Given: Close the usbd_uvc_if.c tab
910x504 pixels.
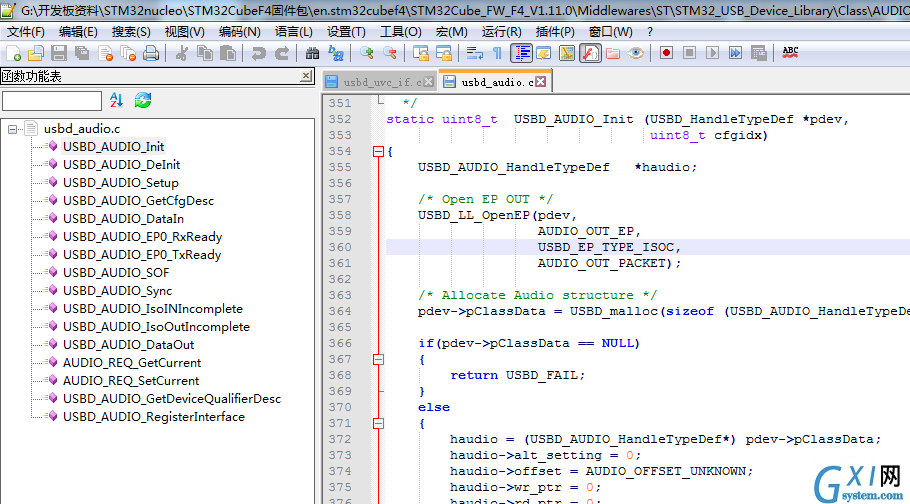Looking at the screenshot, I should pos(428,82).
